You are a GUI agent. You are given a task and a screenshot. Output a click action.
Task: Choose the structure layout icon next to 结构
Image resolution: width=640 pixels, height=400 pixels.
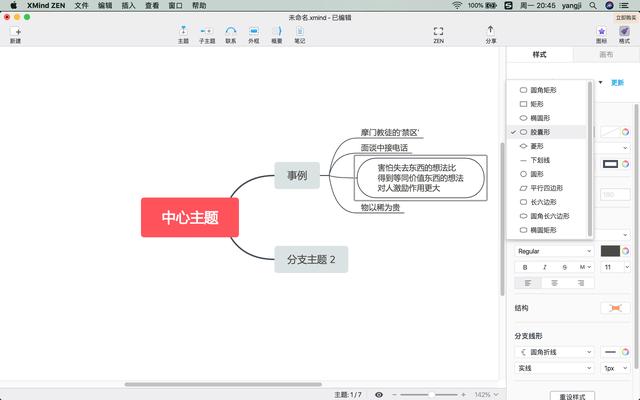615,308
